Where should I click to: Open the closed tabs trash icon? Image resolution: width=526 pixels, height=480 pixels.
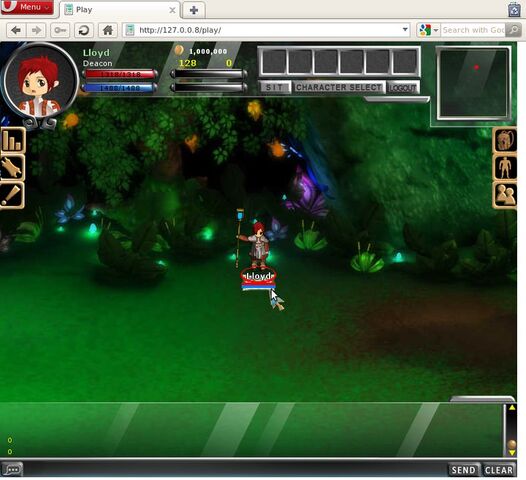(514, 9)
